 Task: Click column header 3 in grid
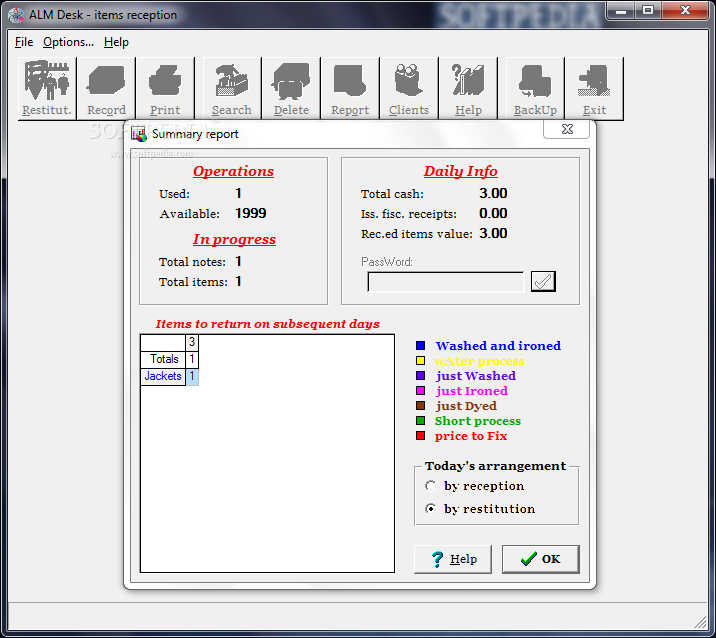[192, 343]
